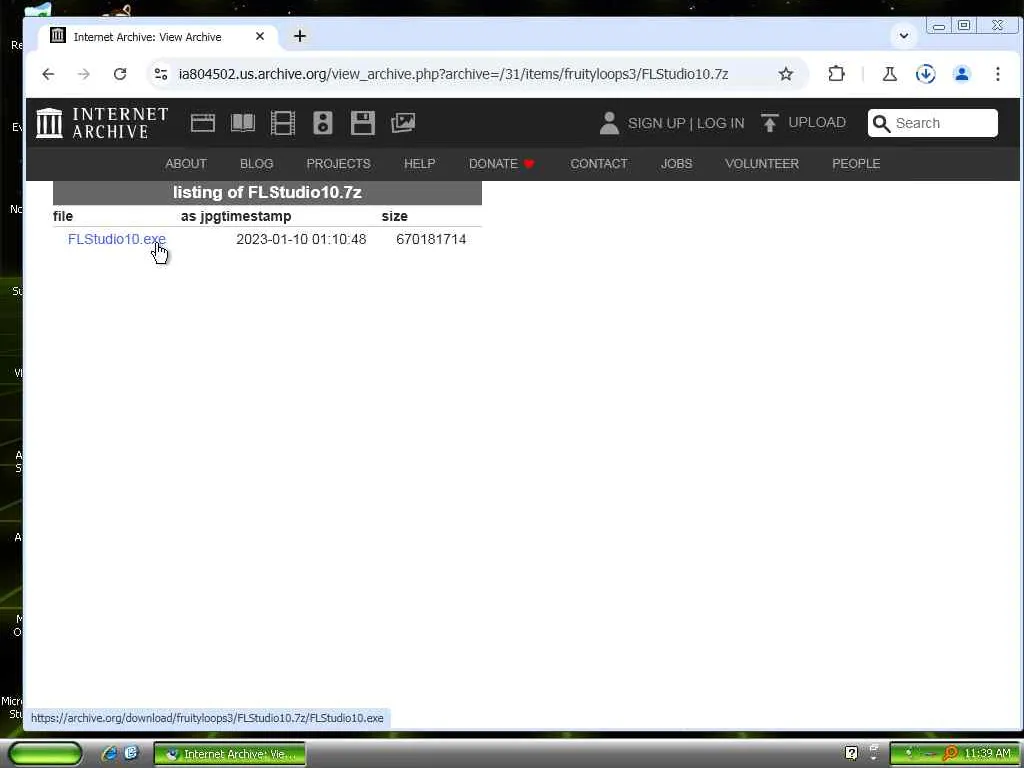Open Texts book icon

click(x=243, y=123)
